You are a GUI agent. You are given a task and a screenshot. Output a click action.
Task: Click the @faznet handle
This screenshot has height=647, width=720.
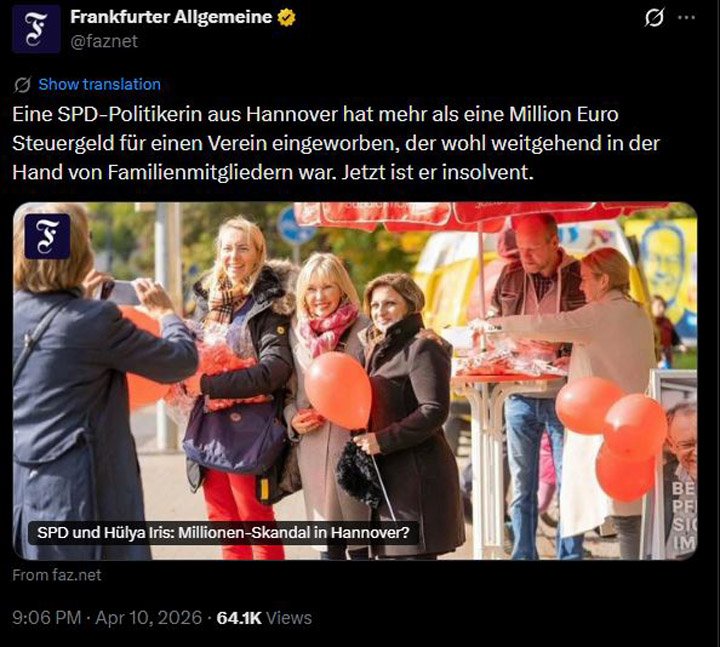tap(104, 41)
